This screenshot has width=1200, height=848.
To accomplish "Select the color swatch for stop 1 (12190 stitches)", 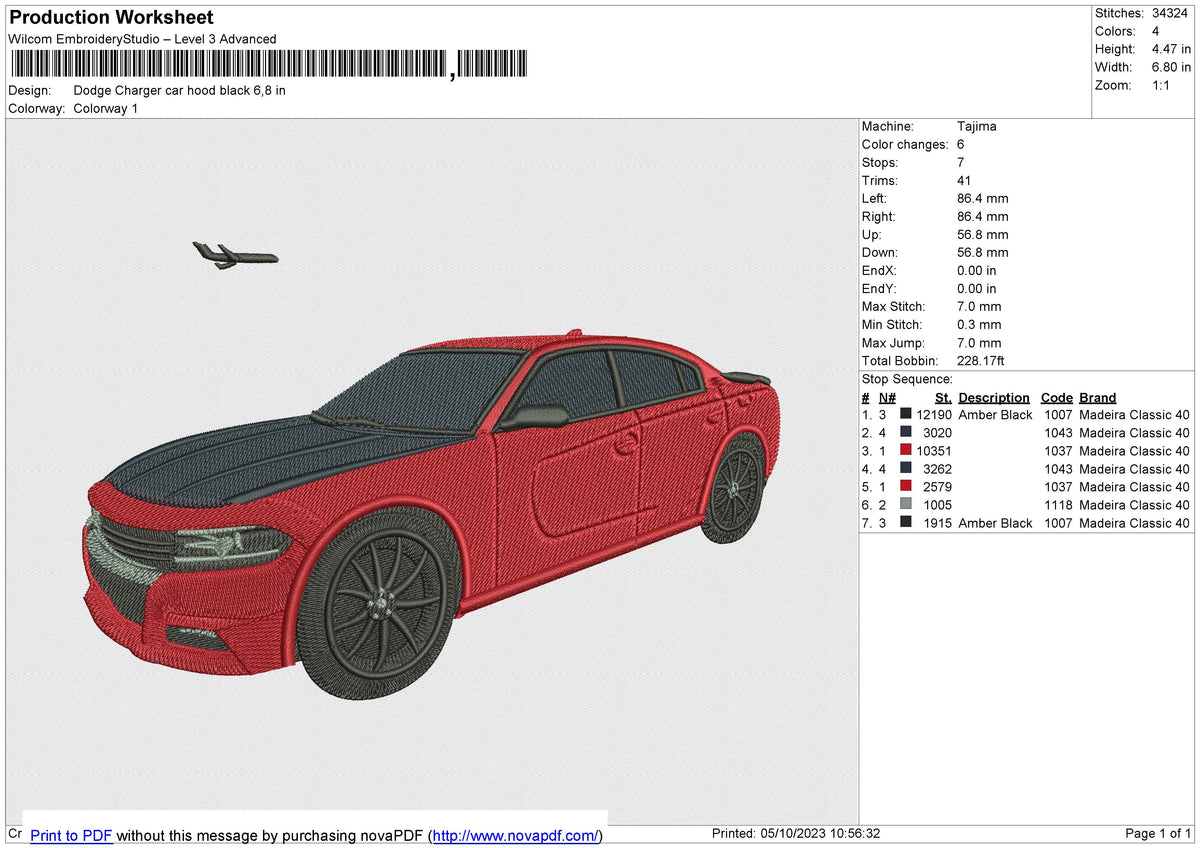I will (x=905, y=415).
